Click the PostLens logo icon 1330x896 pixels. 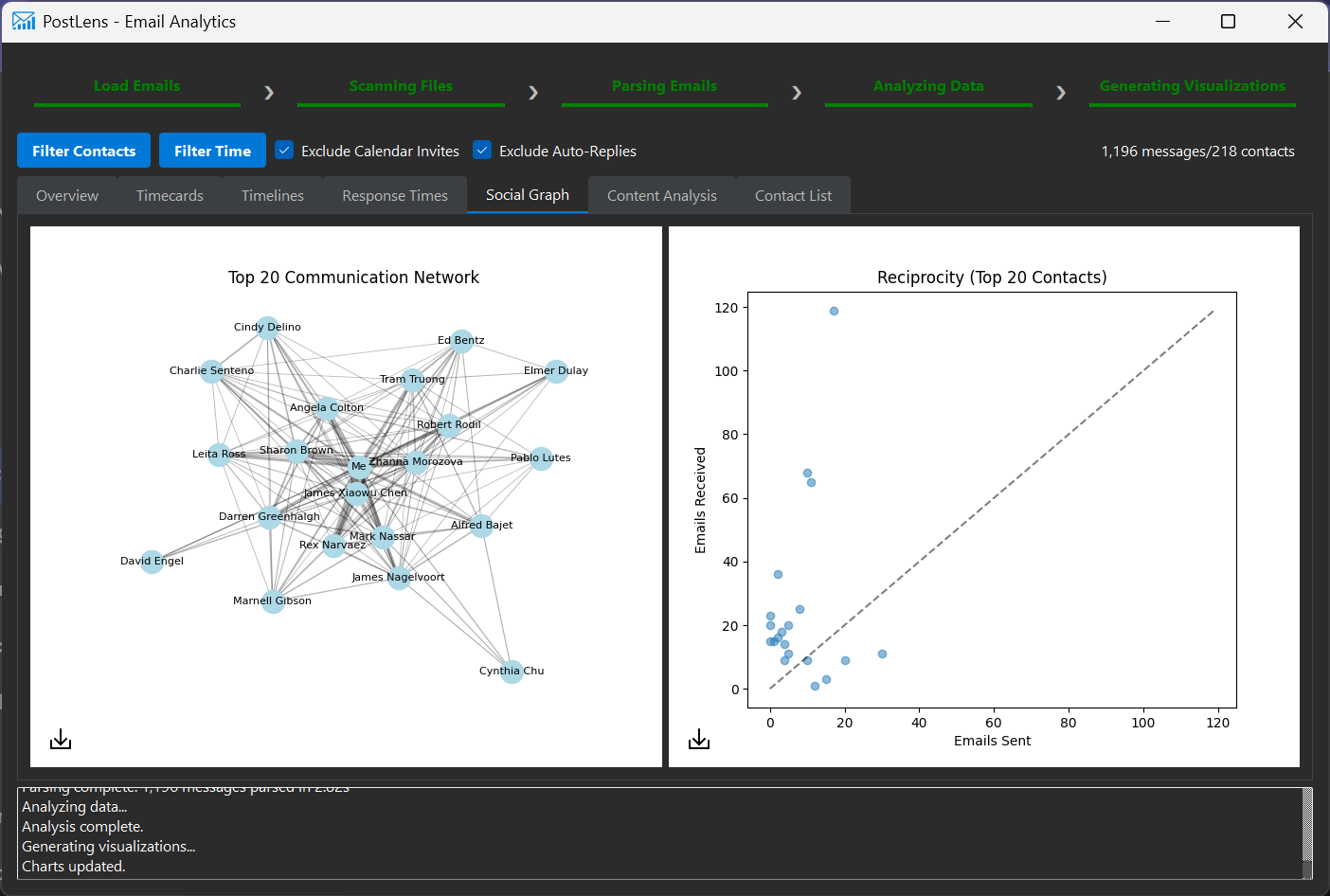23,21
